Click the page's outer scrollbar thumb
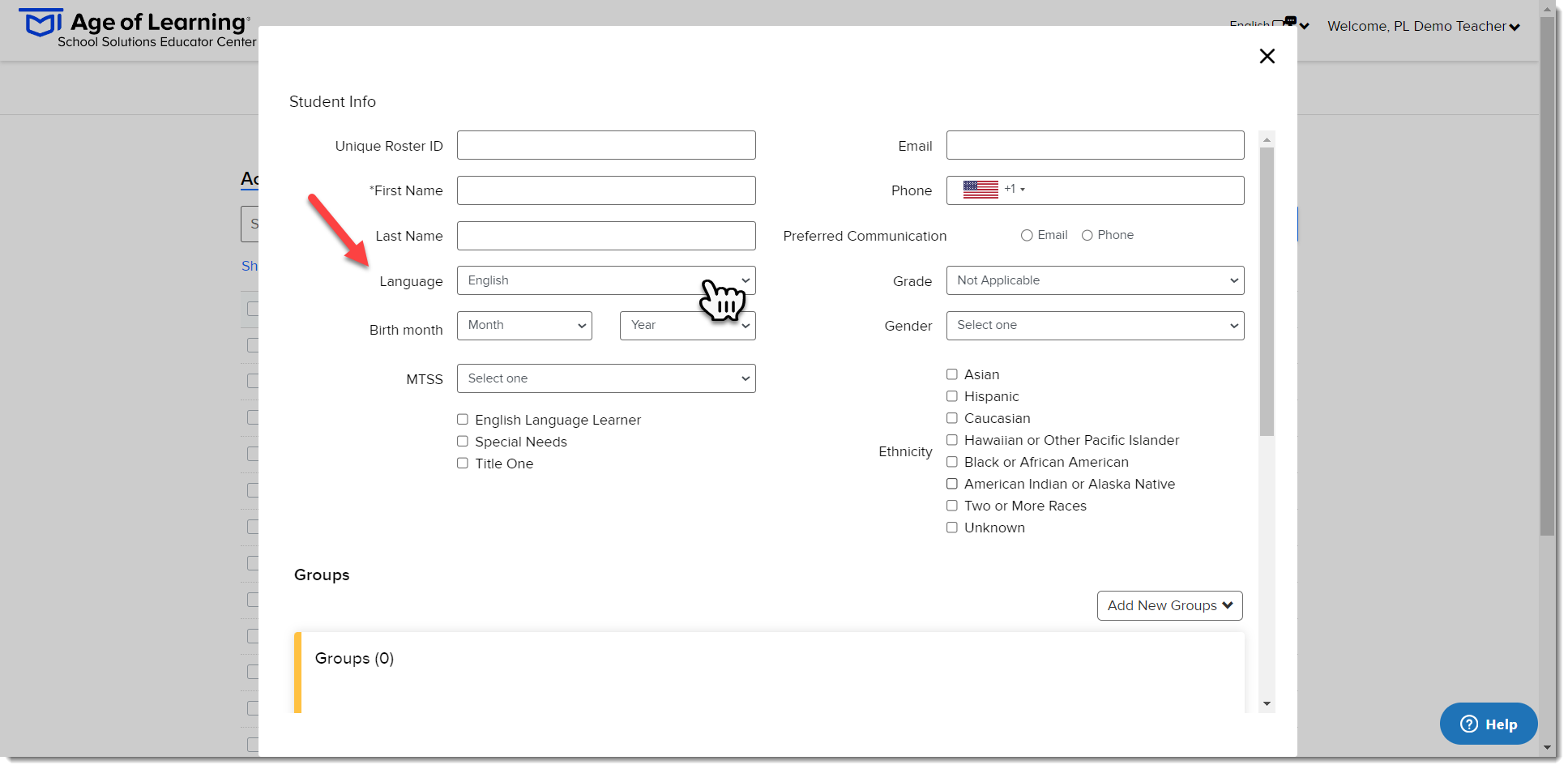Image resolution: width=1568 pixels, height=769 pixels. (x=1547, y=276)
